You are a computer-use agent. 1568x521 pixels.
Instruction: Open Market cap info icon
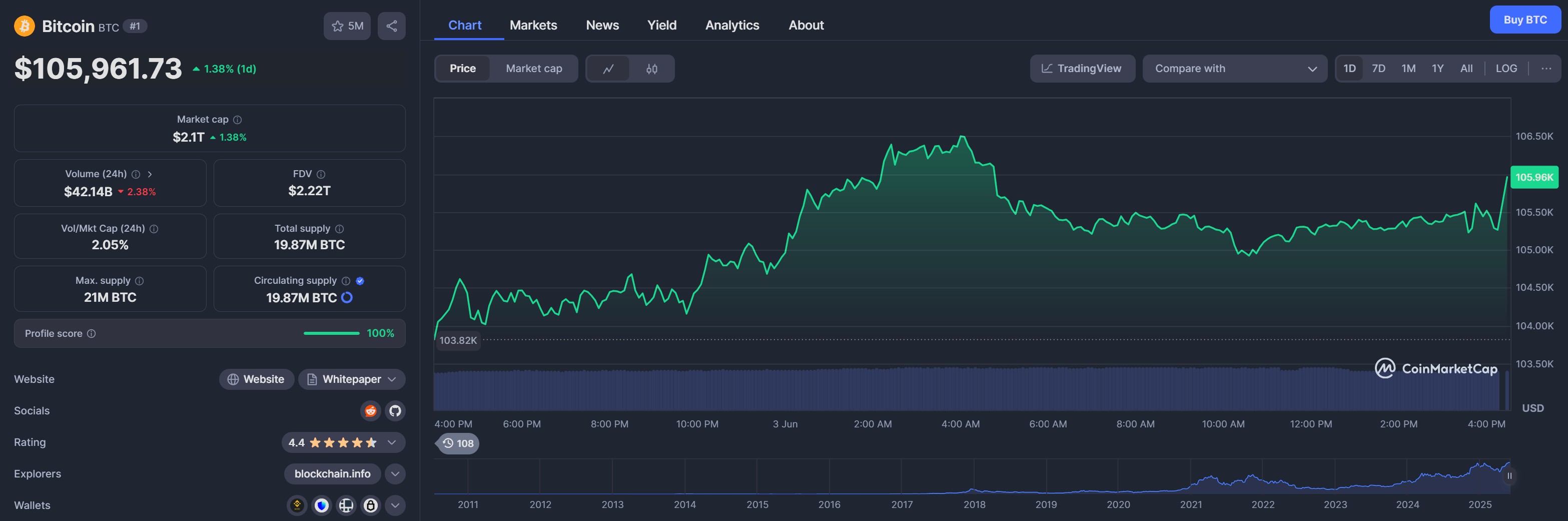tap(237, 120)
